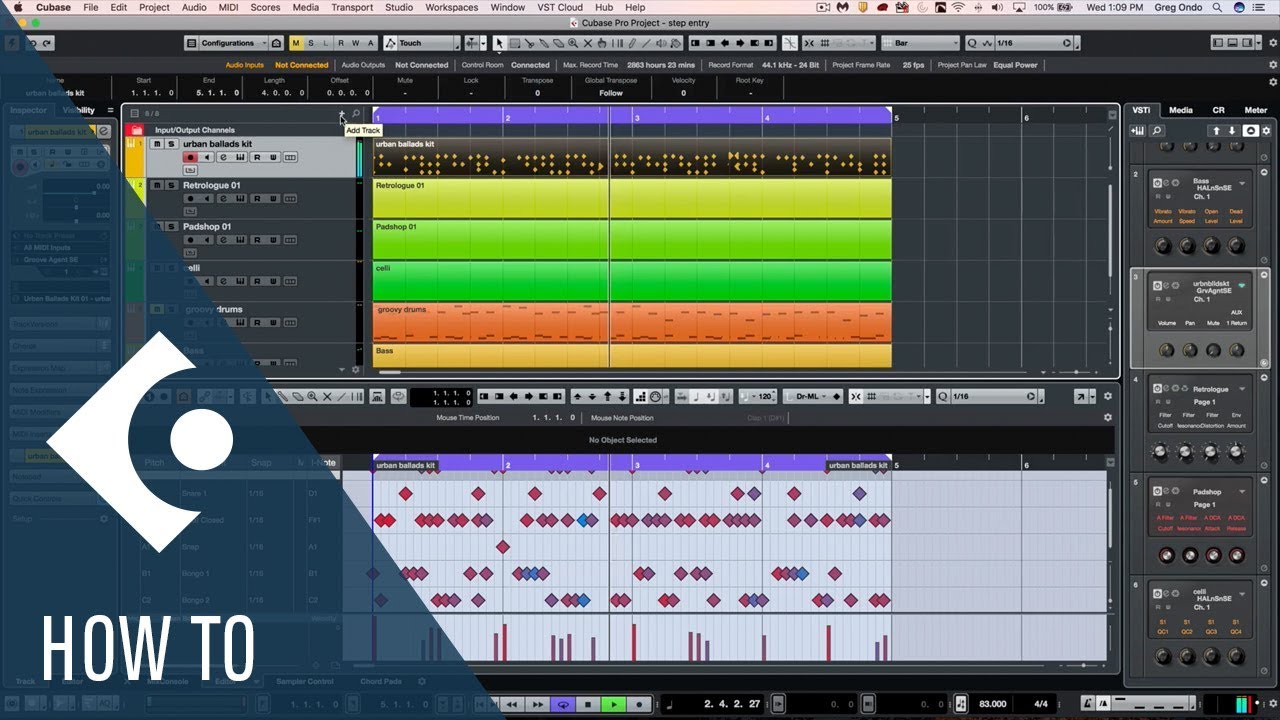The image size is (1280, 720).
Task: Click the 83.000 tempo value in transport
Action: (x=993, y=705)
